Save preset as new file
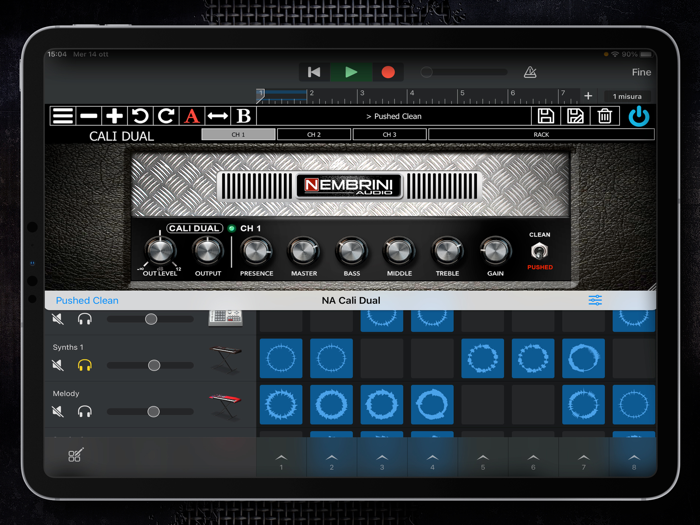Viewport: 700px width, 525px height. click(x=575, y=116)
